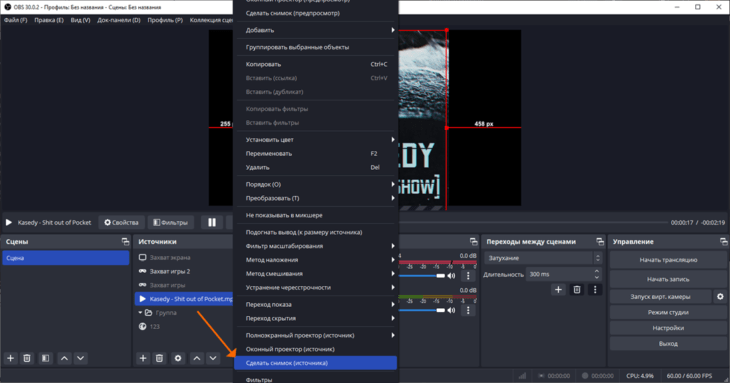The image size is (730, 383).
Task: Expand Порядок (O) submenu
Action: [x=316, y=184]
